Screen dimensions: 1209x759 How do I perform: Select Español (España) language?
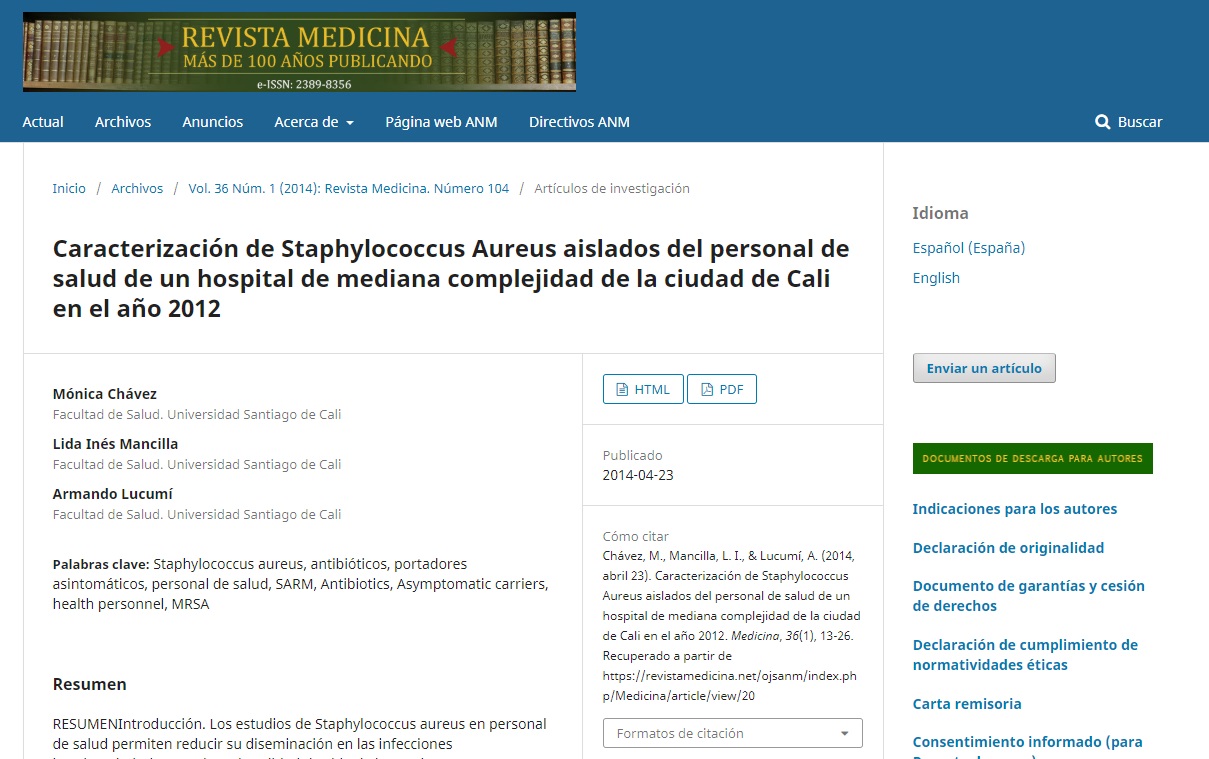coord(968,248)
